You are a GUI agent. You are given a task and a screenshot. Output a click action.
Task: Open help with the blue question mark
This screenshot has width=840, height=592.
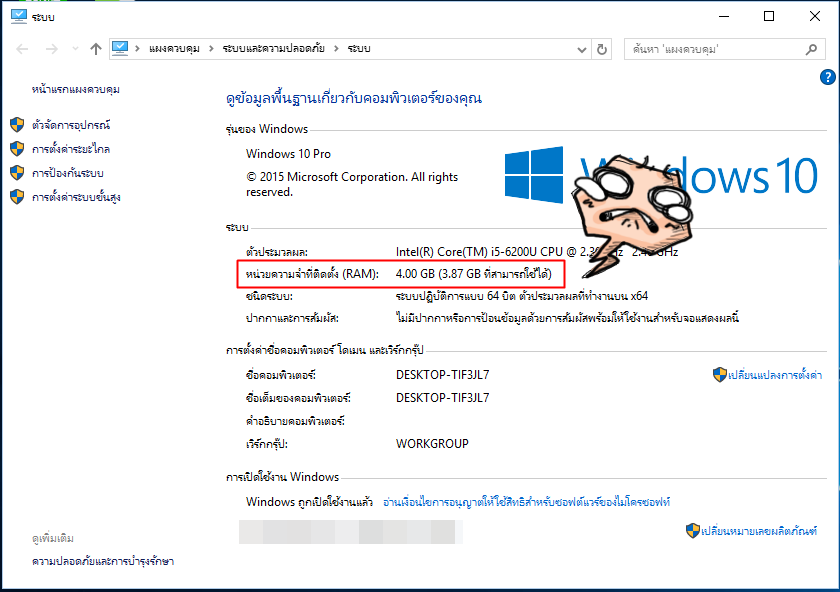pos(828,77)
